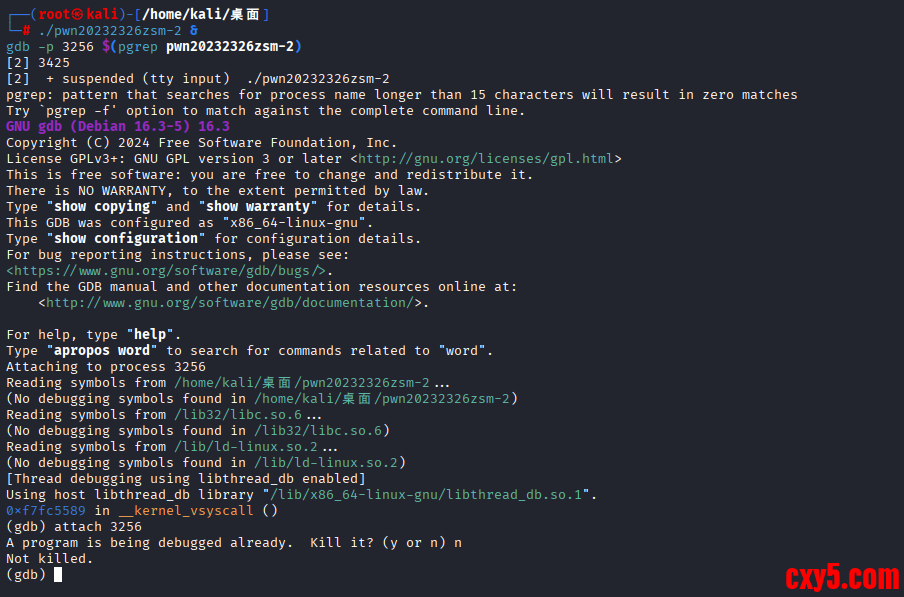Open the GDB bugs reporting URL
Image resolution: width=904 pixels, height=597 pixels.
[x=168, y=271]
